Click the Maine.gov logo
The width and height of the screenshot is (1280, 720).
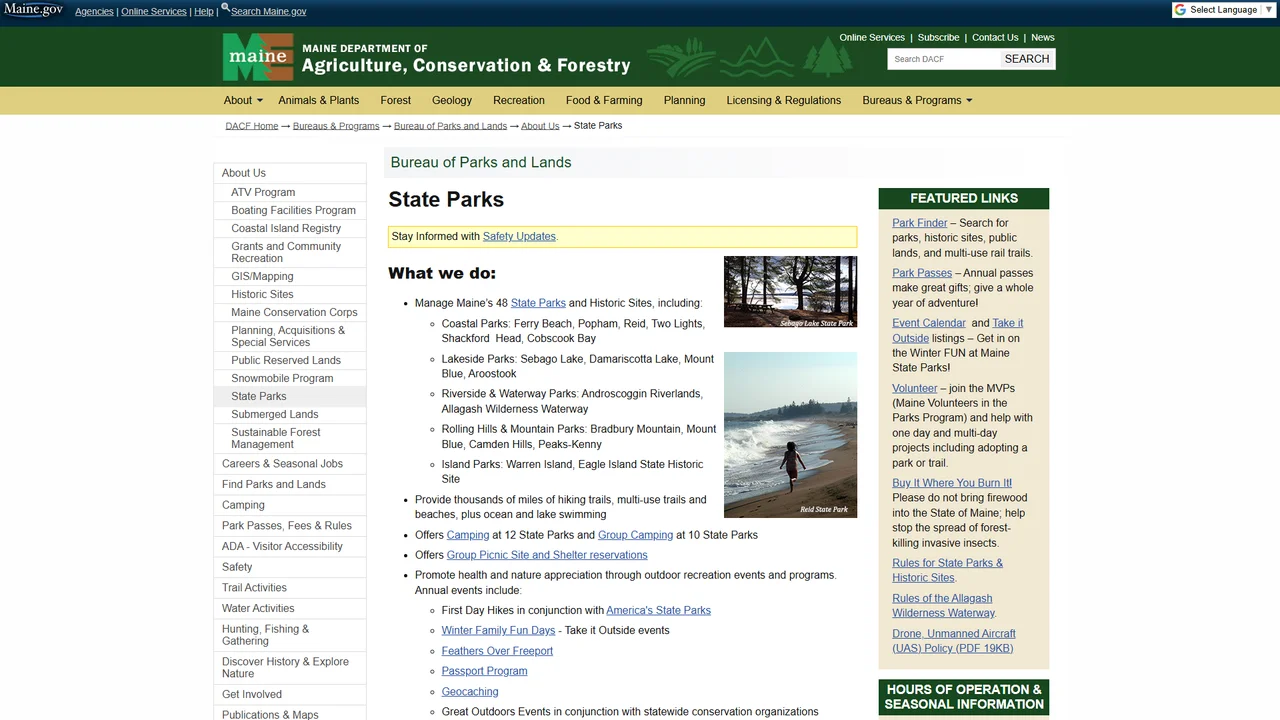pos(33,10)
